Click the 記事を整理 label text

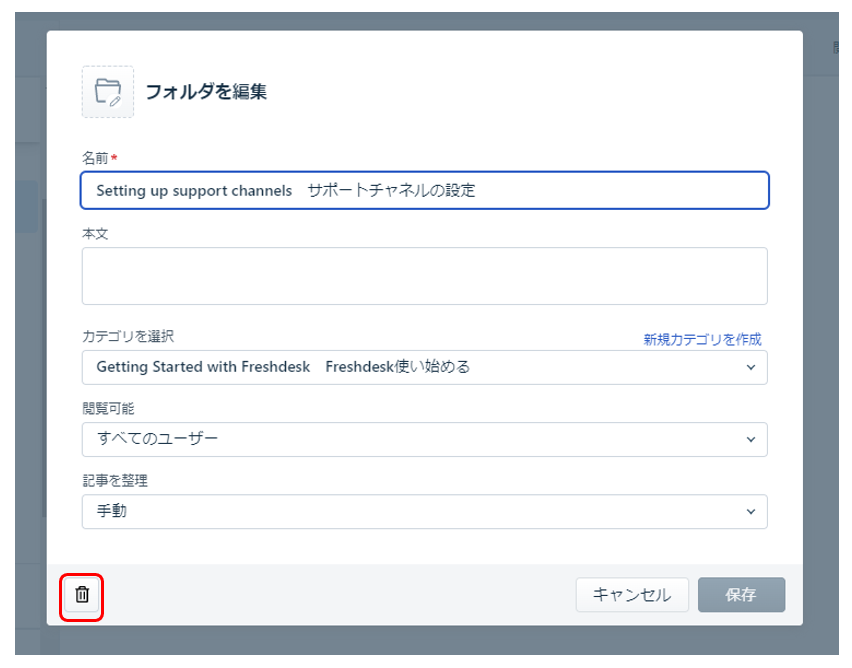coord(115,481)
